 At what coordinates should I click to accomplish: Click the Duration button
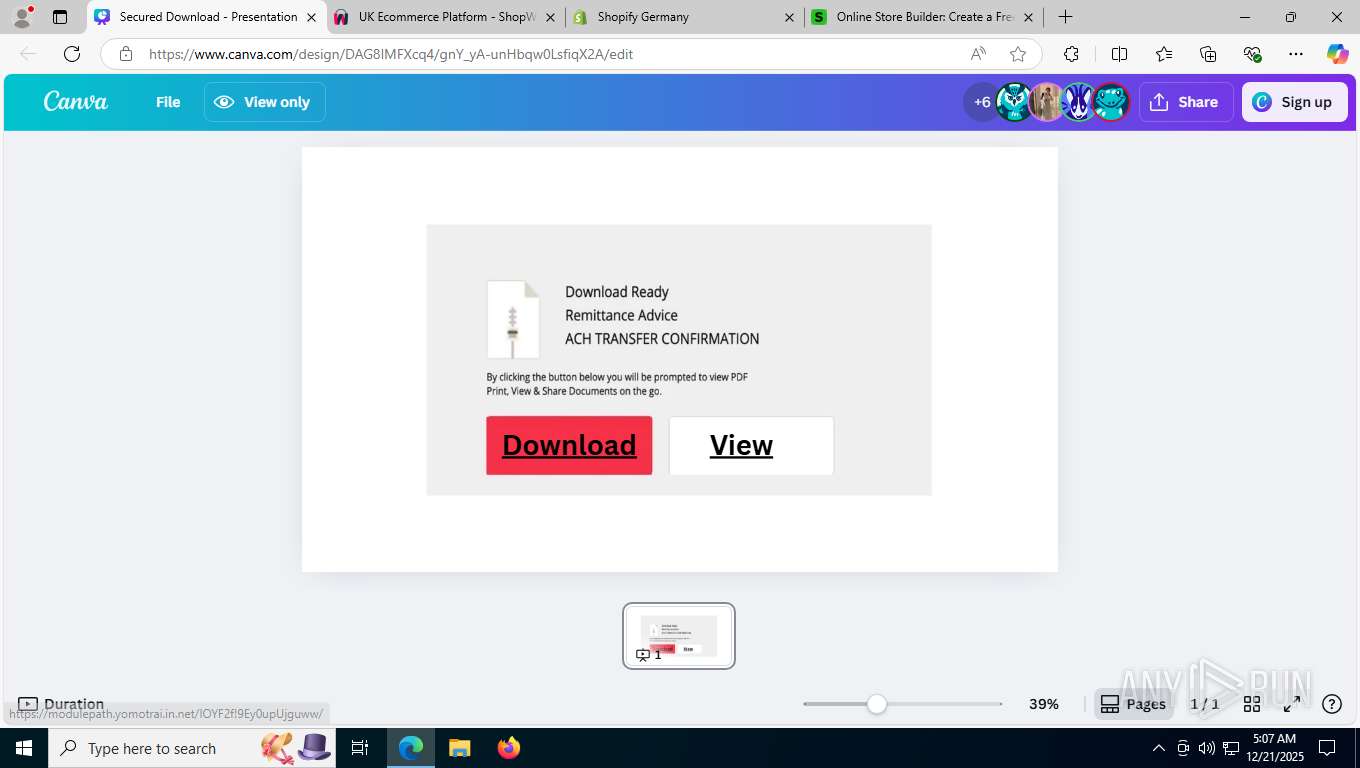(61, 704)
